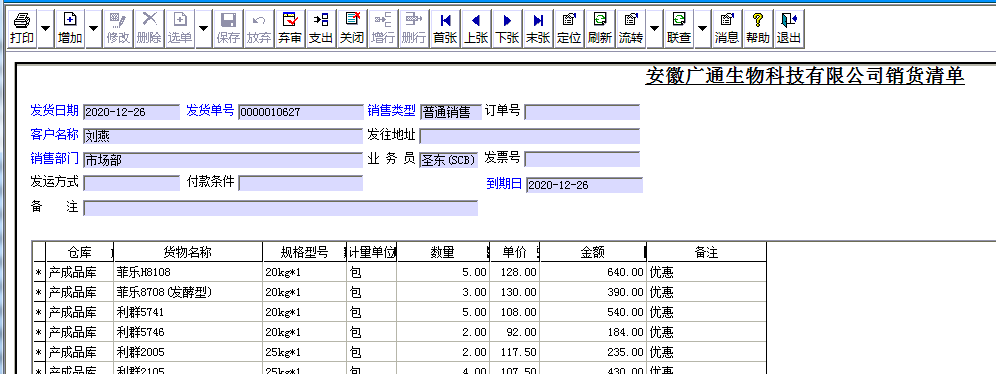Click the 发运方式 input field
This screenshot has height=374, width=996.
[x=131, y=184]
